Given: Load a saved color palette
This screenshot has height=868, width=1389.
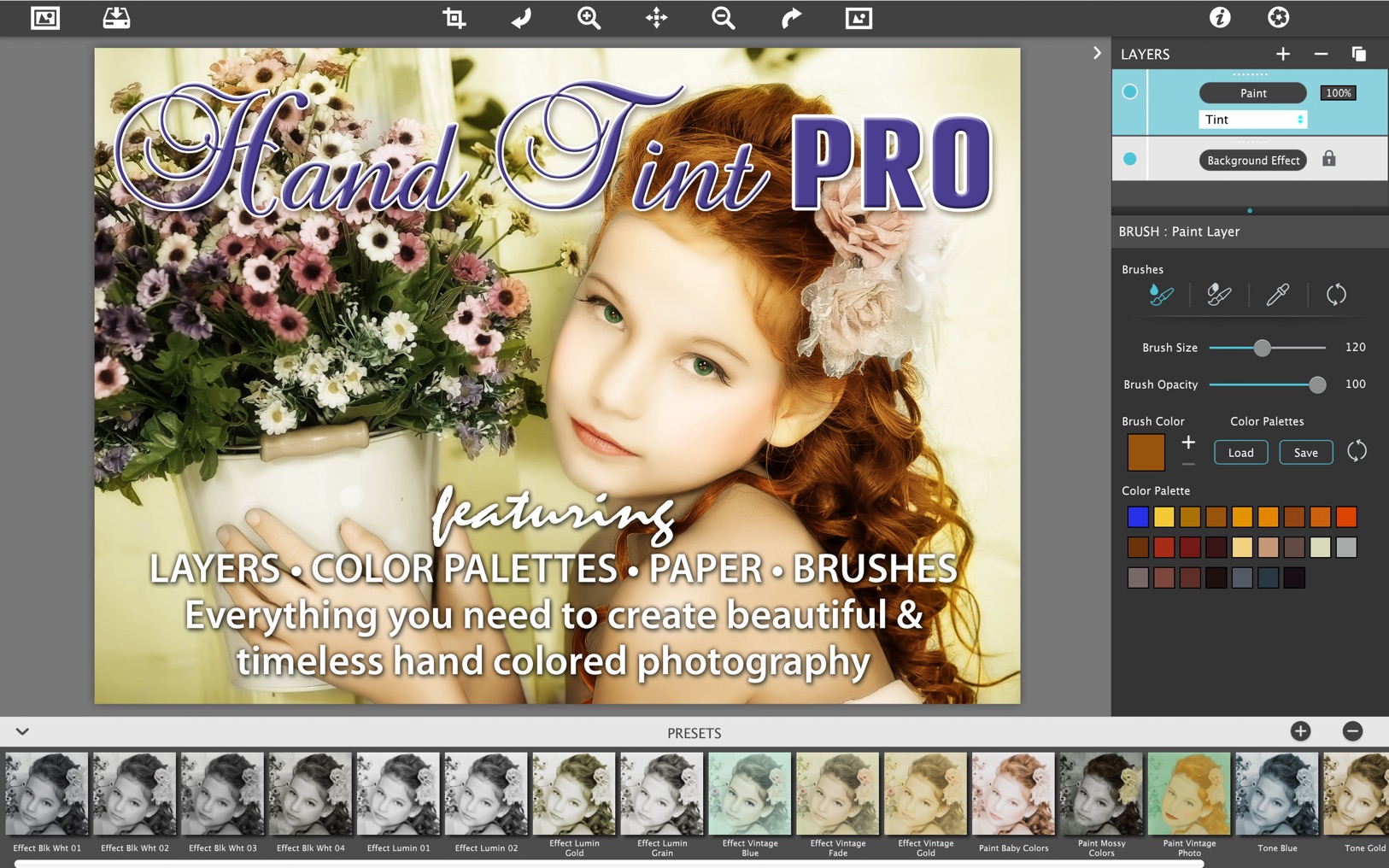Looking at the screenshot, I should pos(1240,452).
